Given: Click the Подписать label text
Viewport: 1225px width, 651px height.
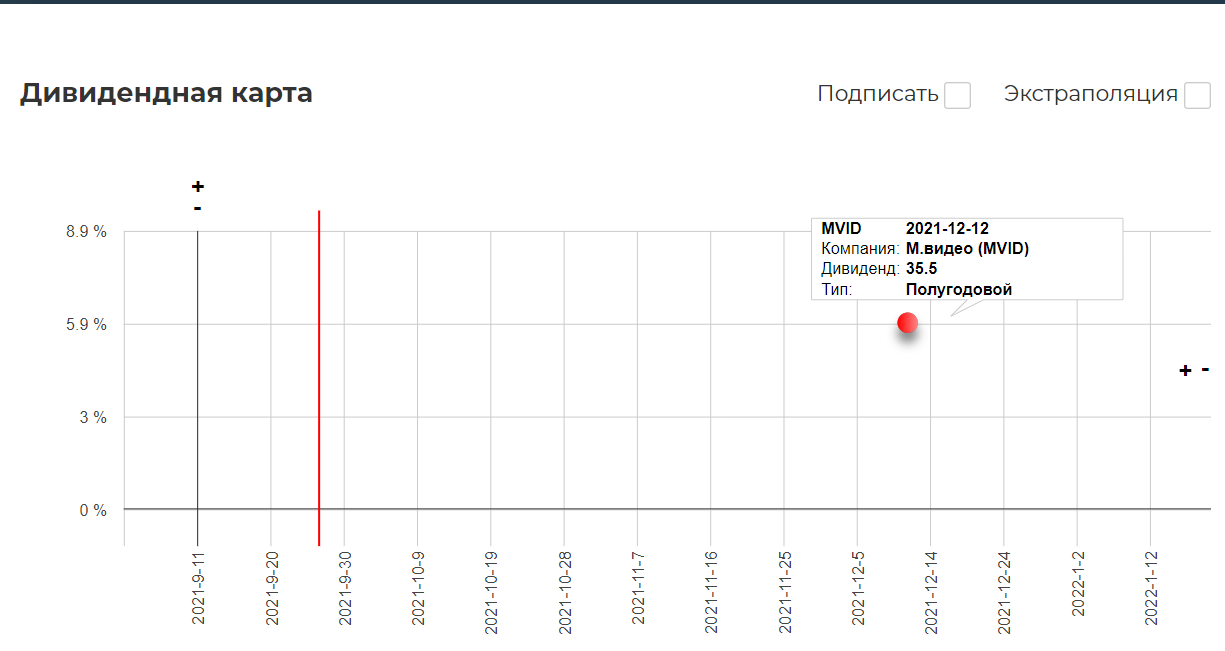Looking at the screenshot, I should [x=878, y=95].
